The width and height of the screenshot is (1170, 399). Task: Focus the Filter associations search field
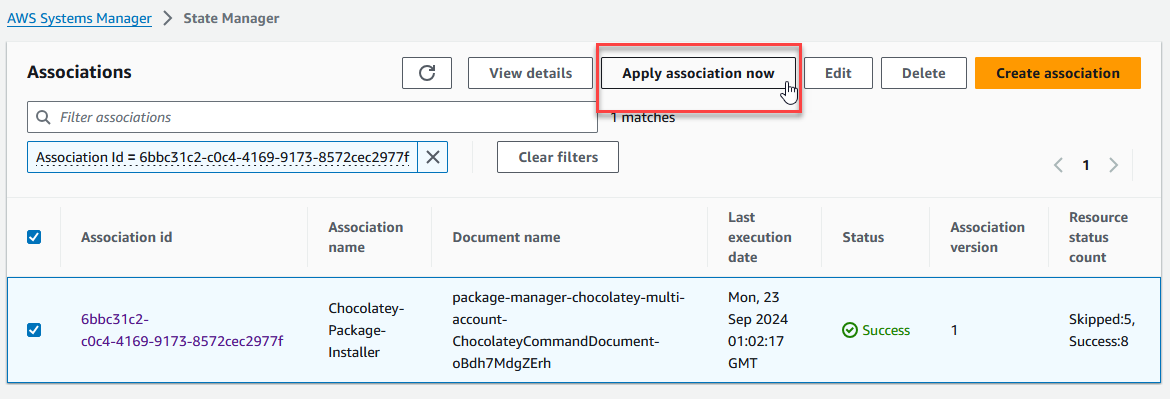312,117
